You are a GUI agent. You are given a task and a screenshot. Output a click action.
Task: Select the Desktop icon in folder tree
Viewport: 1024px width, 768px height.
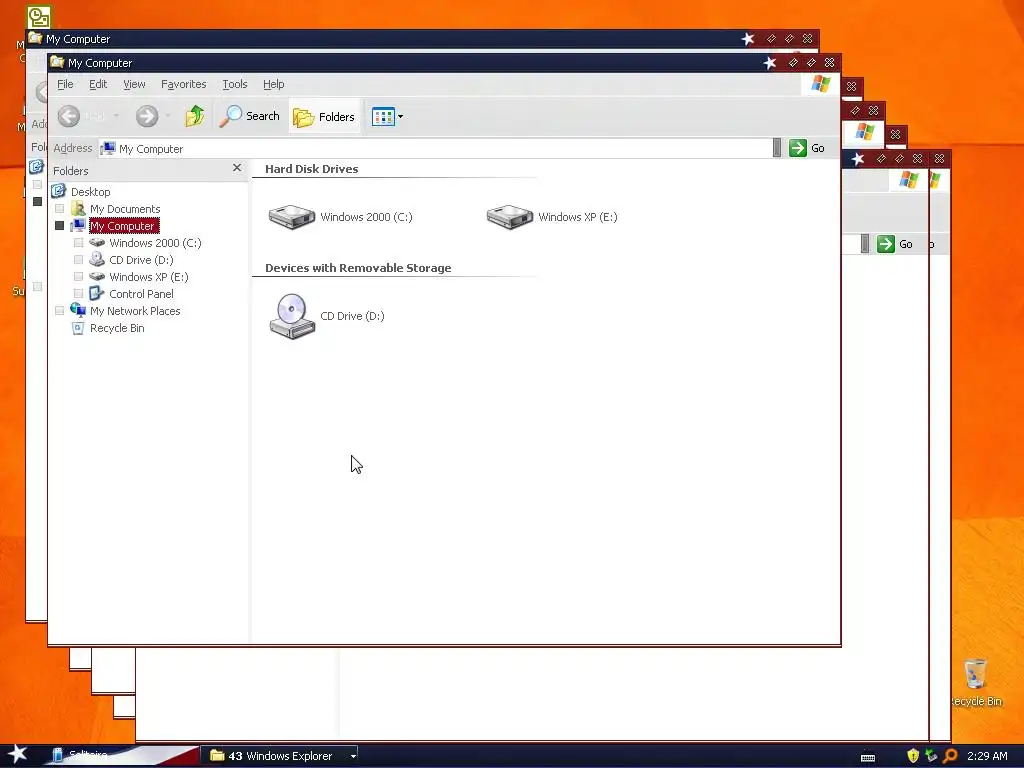[x=59, y=191]
